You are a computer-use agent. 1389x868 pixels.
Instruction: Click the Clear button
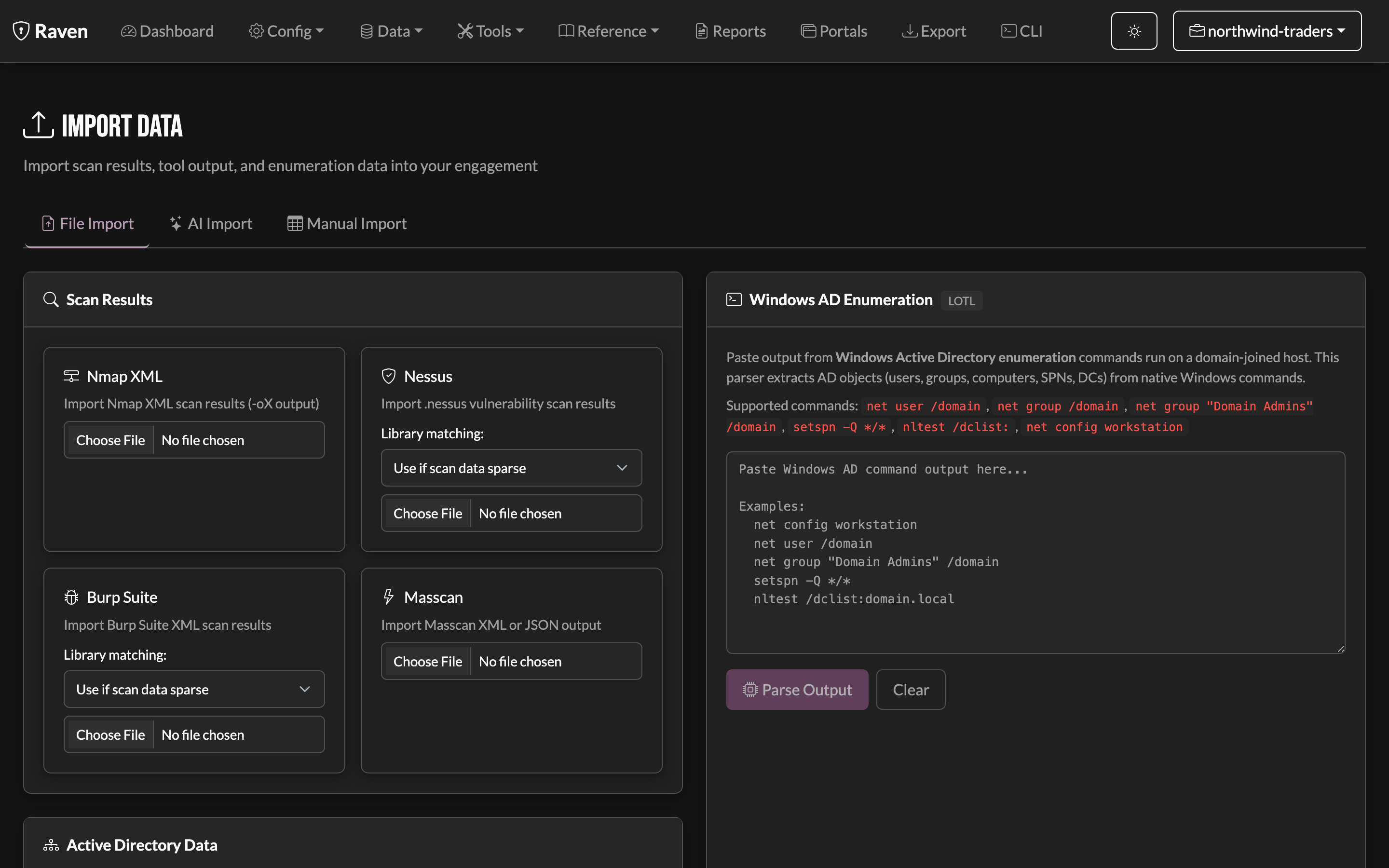pos(910,690)
